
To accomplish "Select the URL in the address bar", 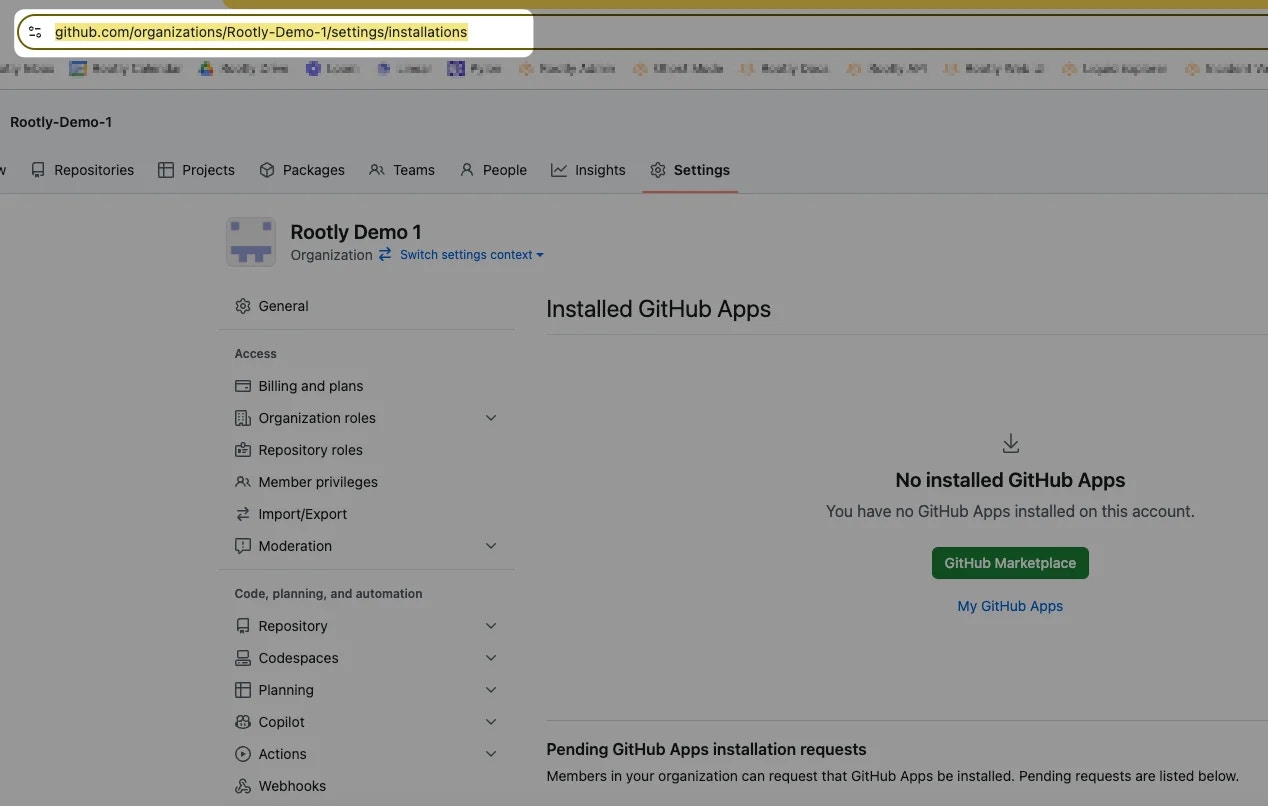I will (261, 32).
